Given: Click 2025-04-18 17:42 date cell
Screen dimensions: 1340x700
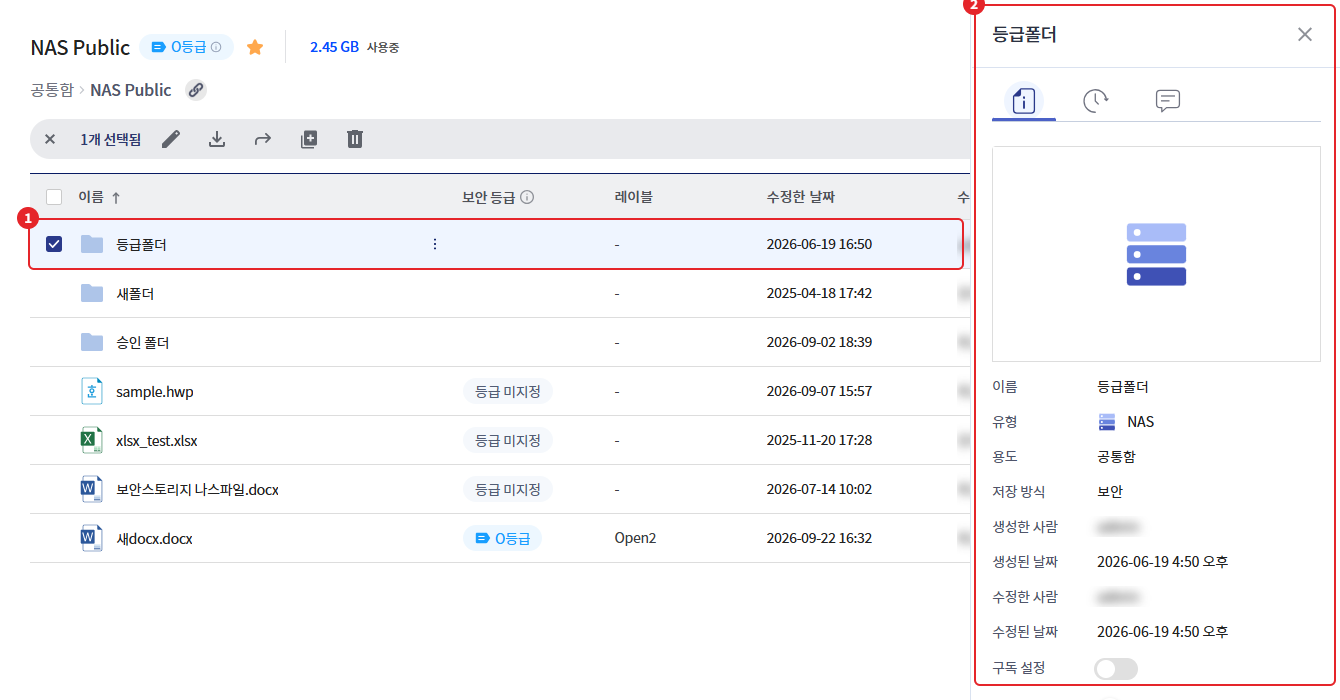Looking at the screenshot, I should tap(819, 294).
